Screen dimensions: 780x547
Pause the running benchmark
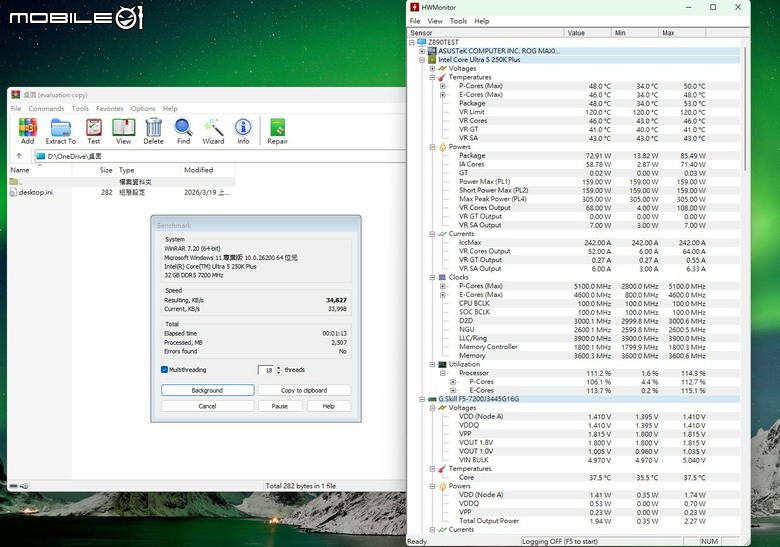click(x=280, y=406)
